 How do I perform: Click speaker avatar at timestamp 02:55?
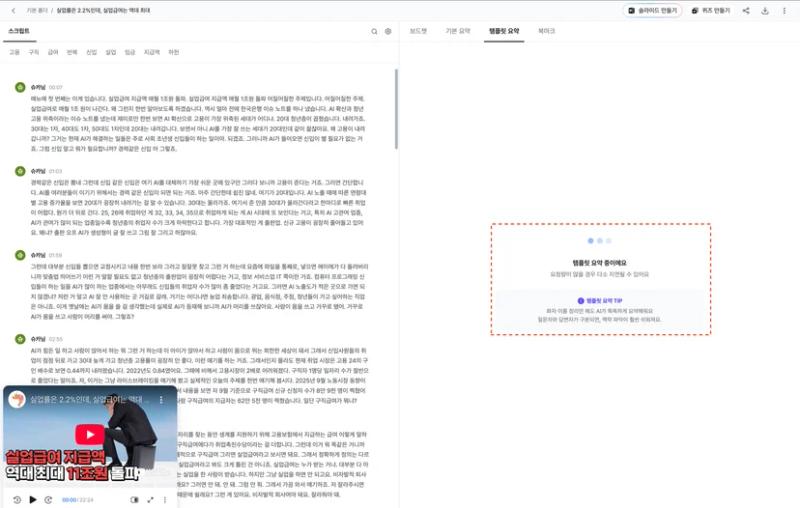[x=20, y=339]
